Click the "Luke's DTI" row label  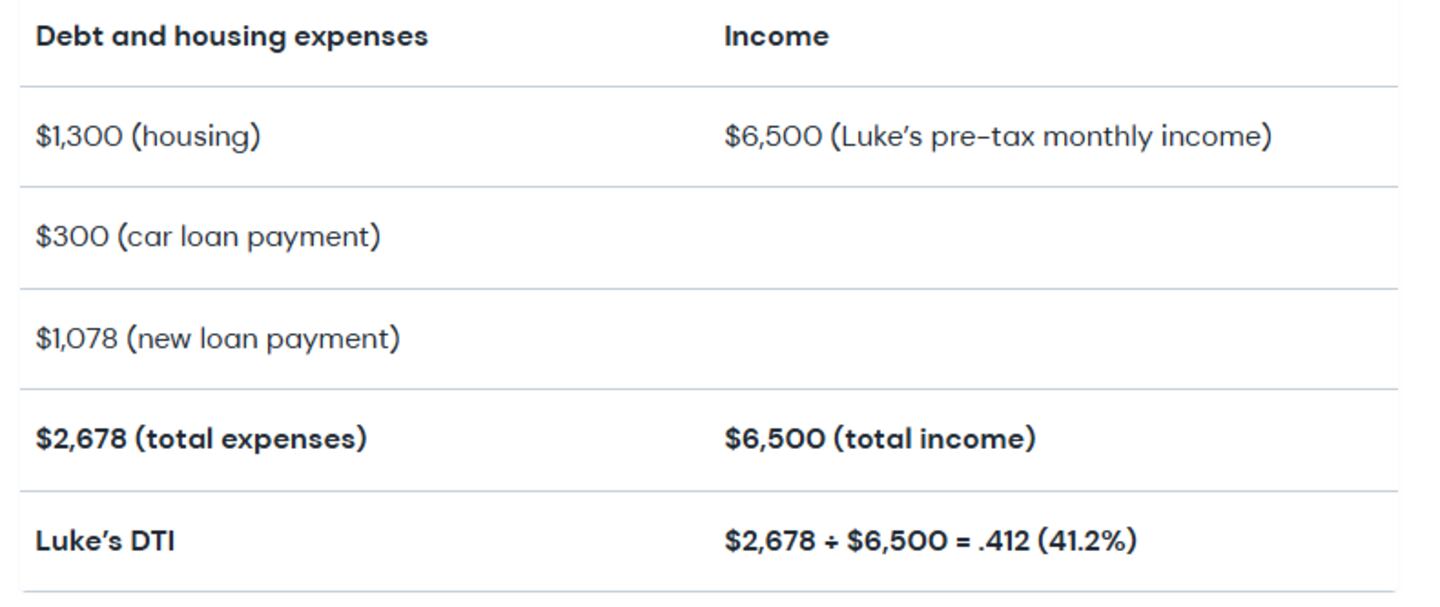pos(105,541)
